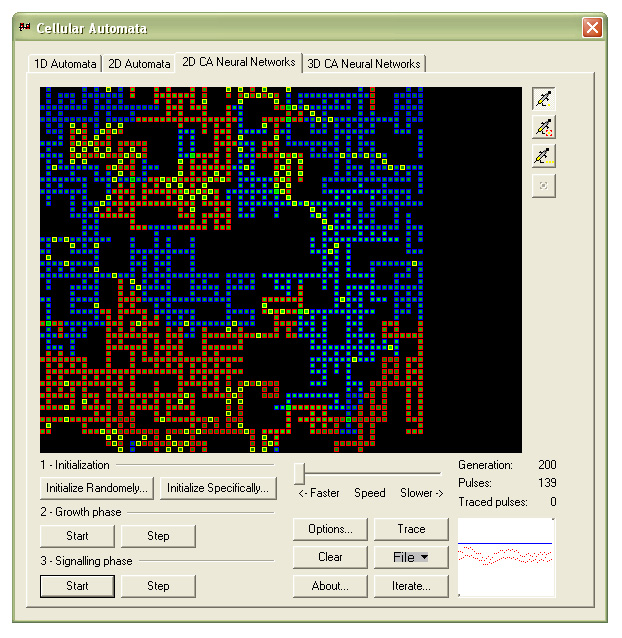Click the '1 - Initialization' label
This screenshot has height=638, width=622.
(75, 465)
